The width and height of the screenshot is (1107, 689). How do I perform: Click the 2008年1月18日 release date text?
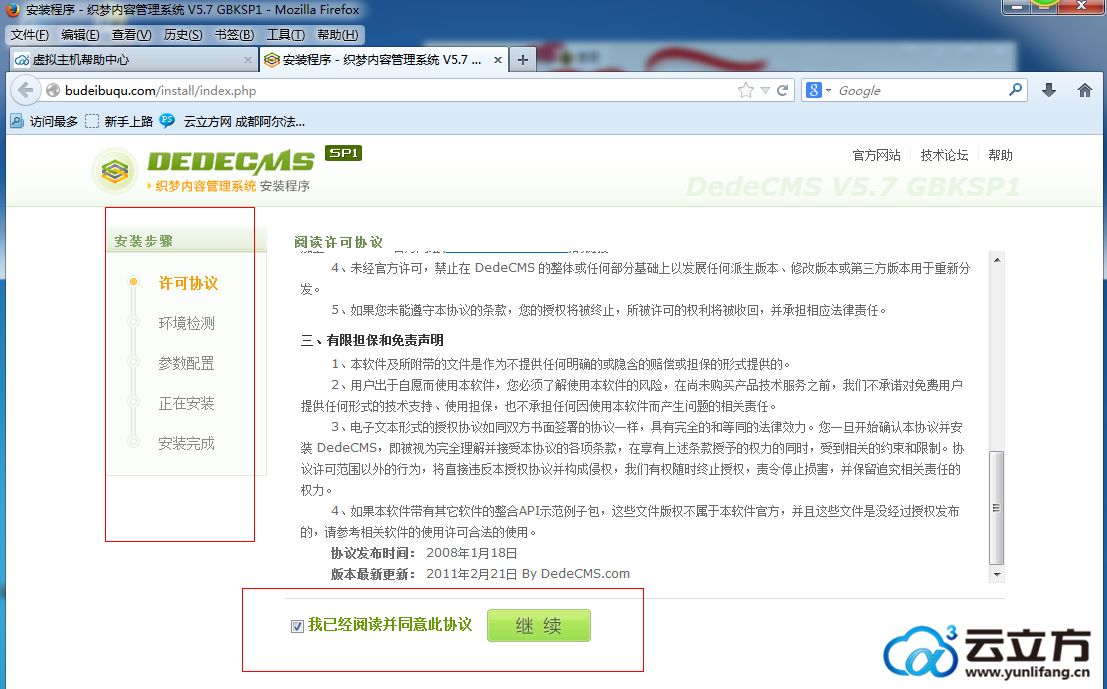click(x=472, y=553)
